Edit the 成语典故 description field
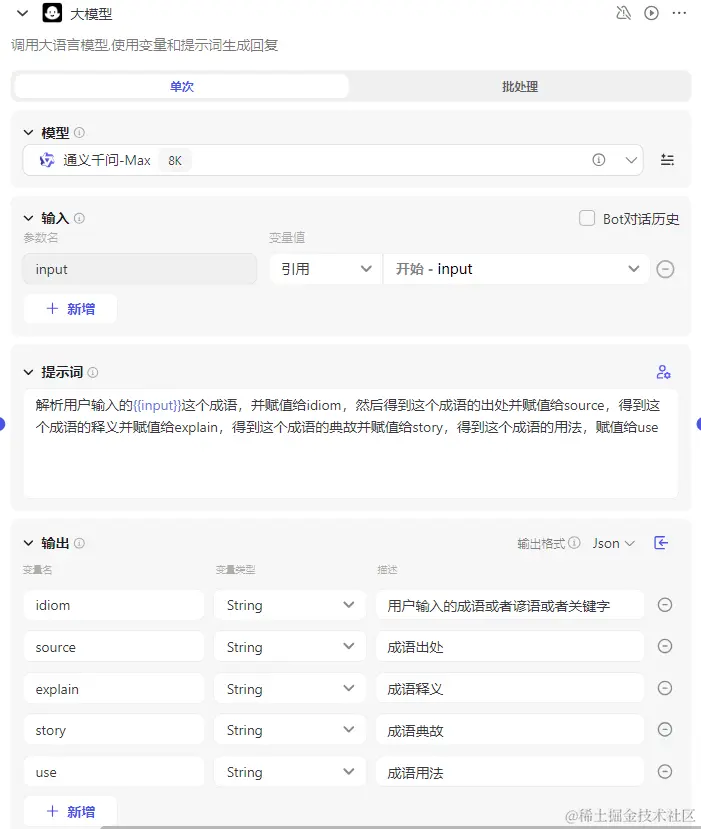 point(510,730)
